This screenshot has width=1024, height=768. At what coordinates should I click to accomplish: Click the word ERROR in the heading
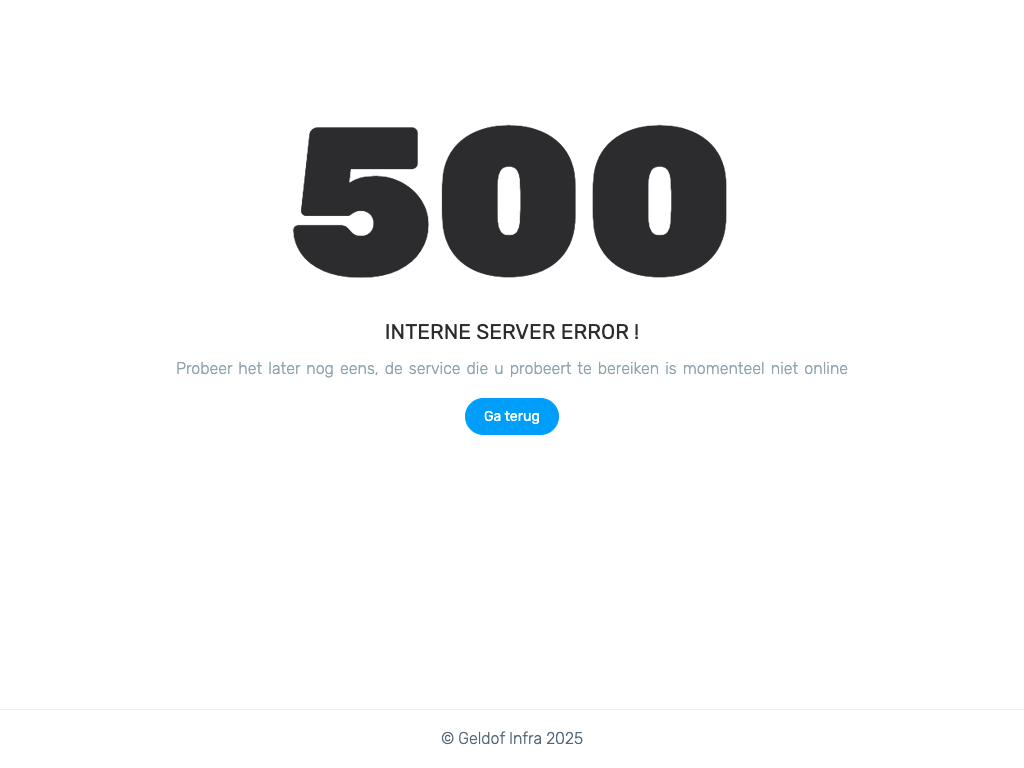(x=595, y=332)
